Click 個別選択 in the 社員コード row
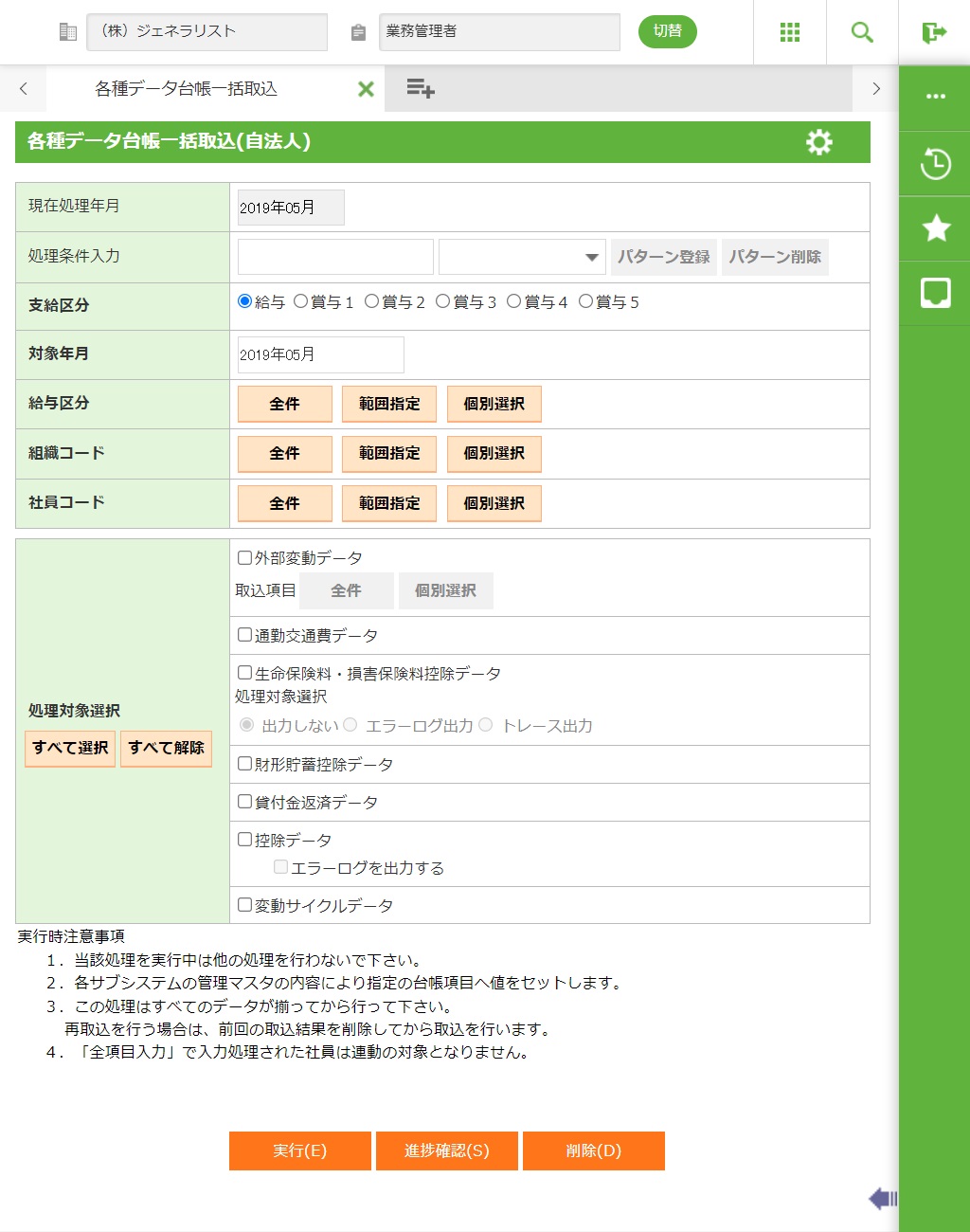 click(x=494, y=503)
